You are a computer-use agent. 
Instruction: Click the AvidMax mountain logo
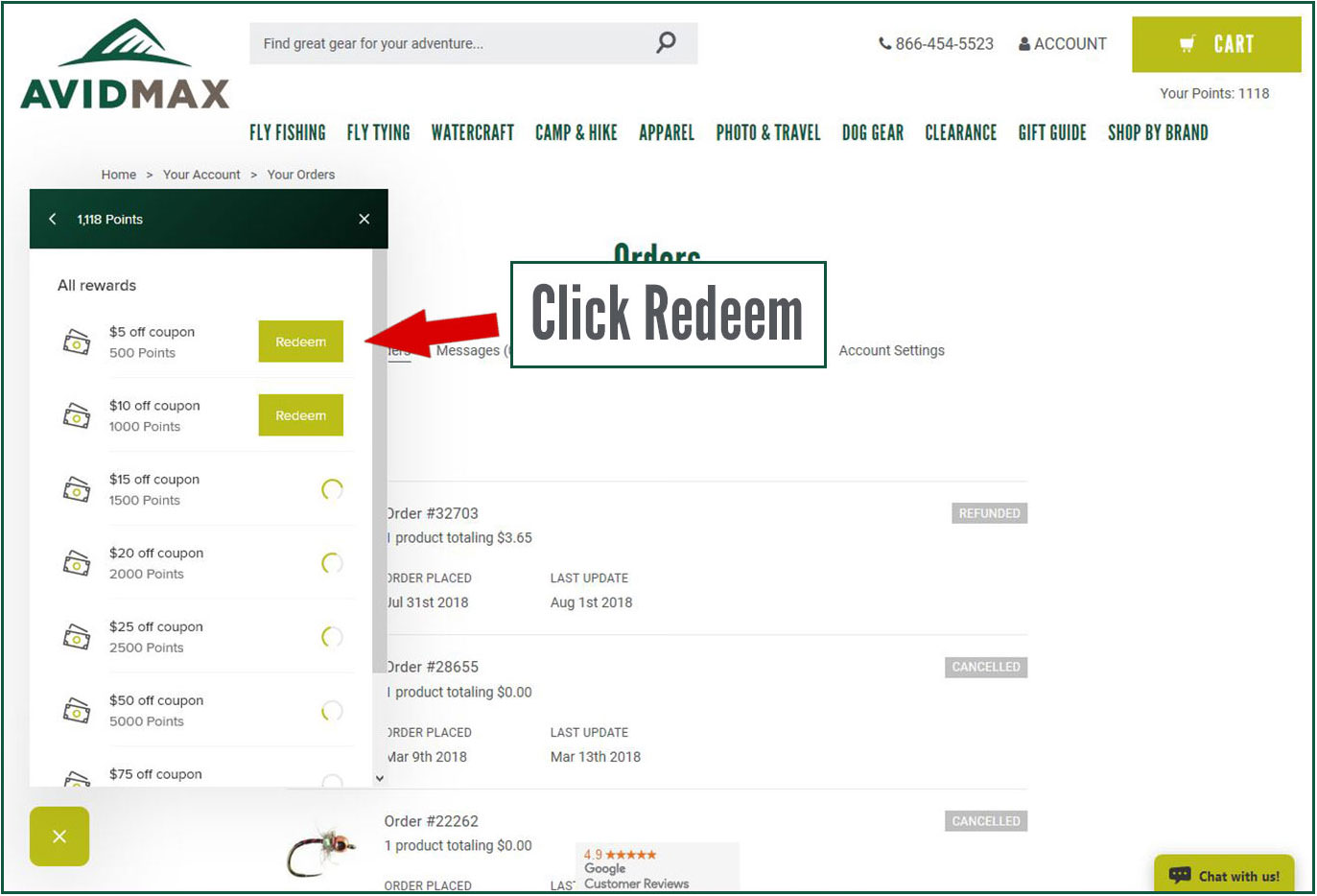click(x=125, y=63)
